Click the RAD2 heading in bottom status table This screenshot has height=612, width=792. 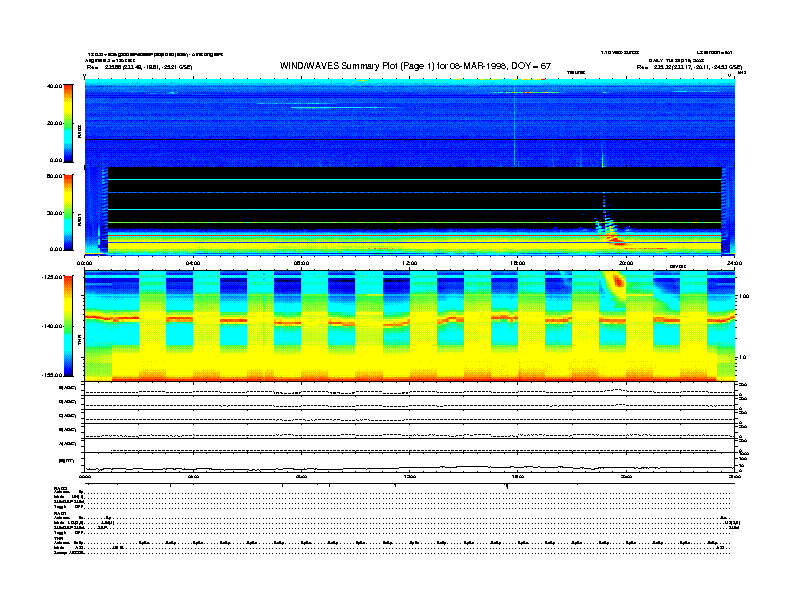pyautogui.click(x=60, y=488)
